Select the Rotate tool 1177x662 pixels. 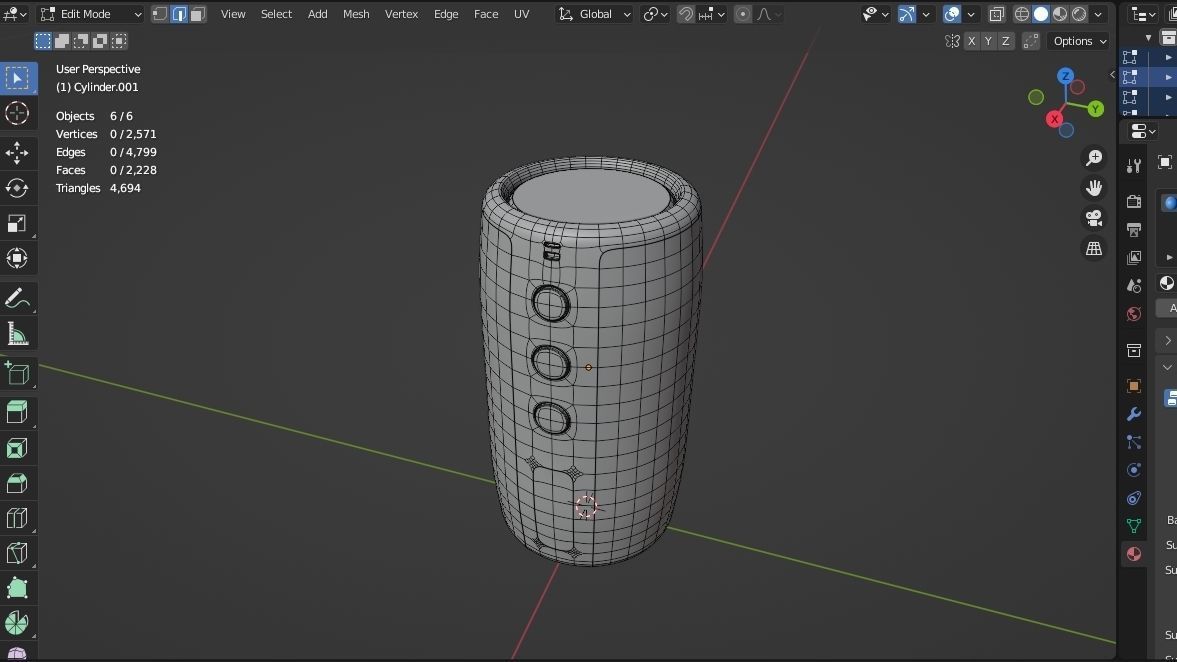(17, 188)
